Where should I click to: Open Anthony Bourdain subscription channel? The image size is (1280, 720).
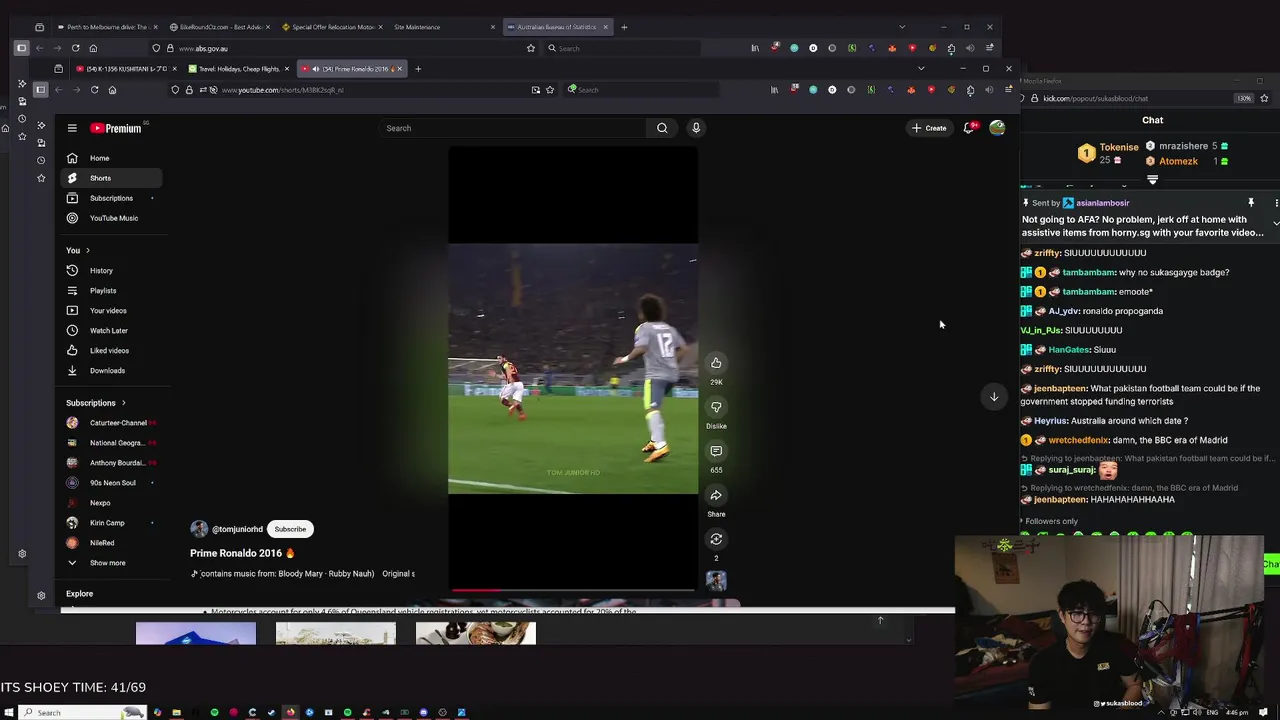110,463
